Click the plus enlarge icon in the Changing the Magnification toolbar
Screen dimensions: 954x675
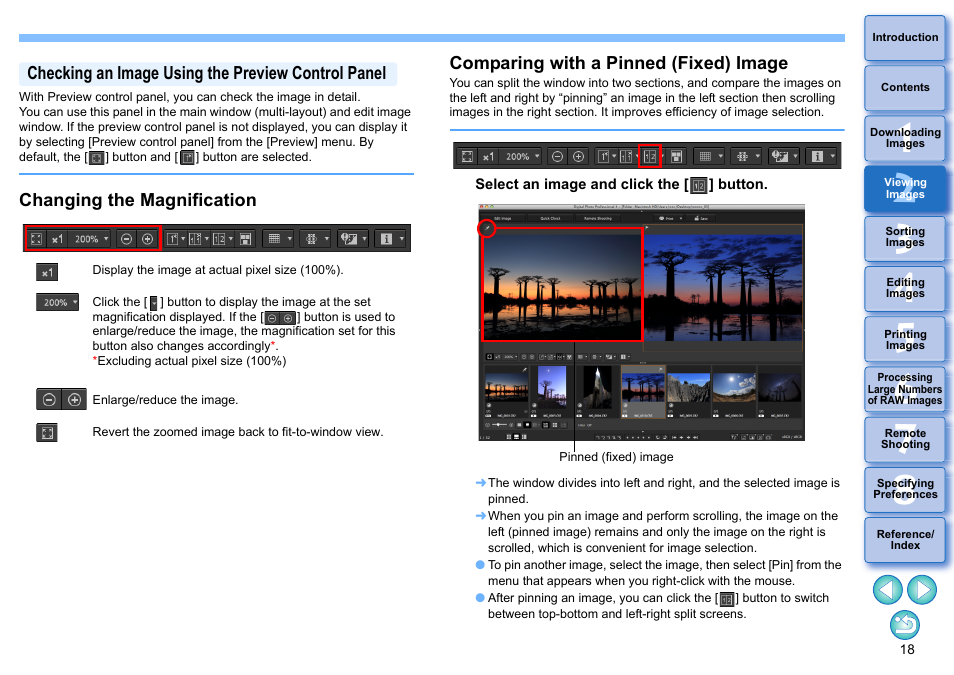click(x=147, y=239)
